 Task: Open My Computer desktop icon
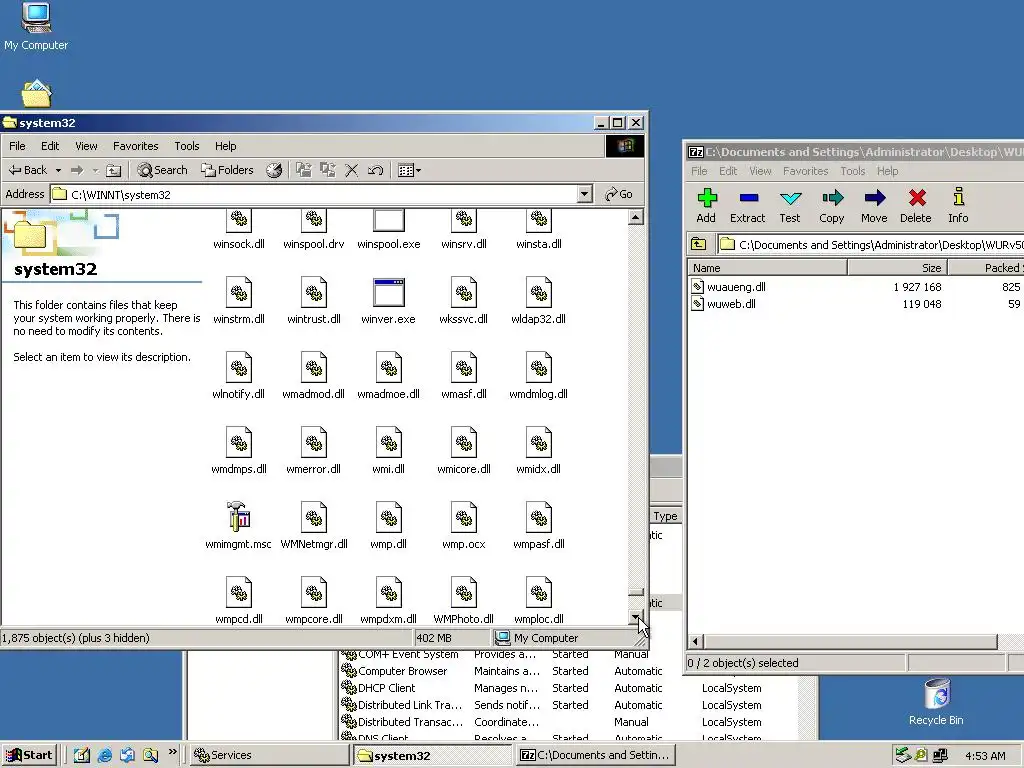pos(36,26)
